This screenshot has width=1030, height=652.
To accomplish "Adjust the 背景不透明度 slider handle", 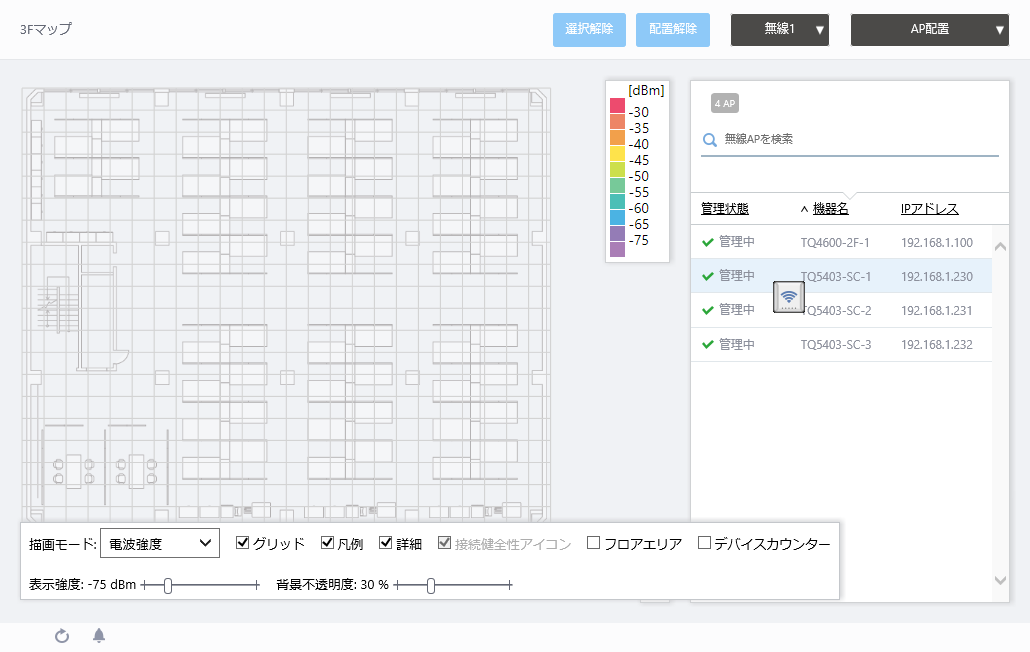I will coord(431,586).
